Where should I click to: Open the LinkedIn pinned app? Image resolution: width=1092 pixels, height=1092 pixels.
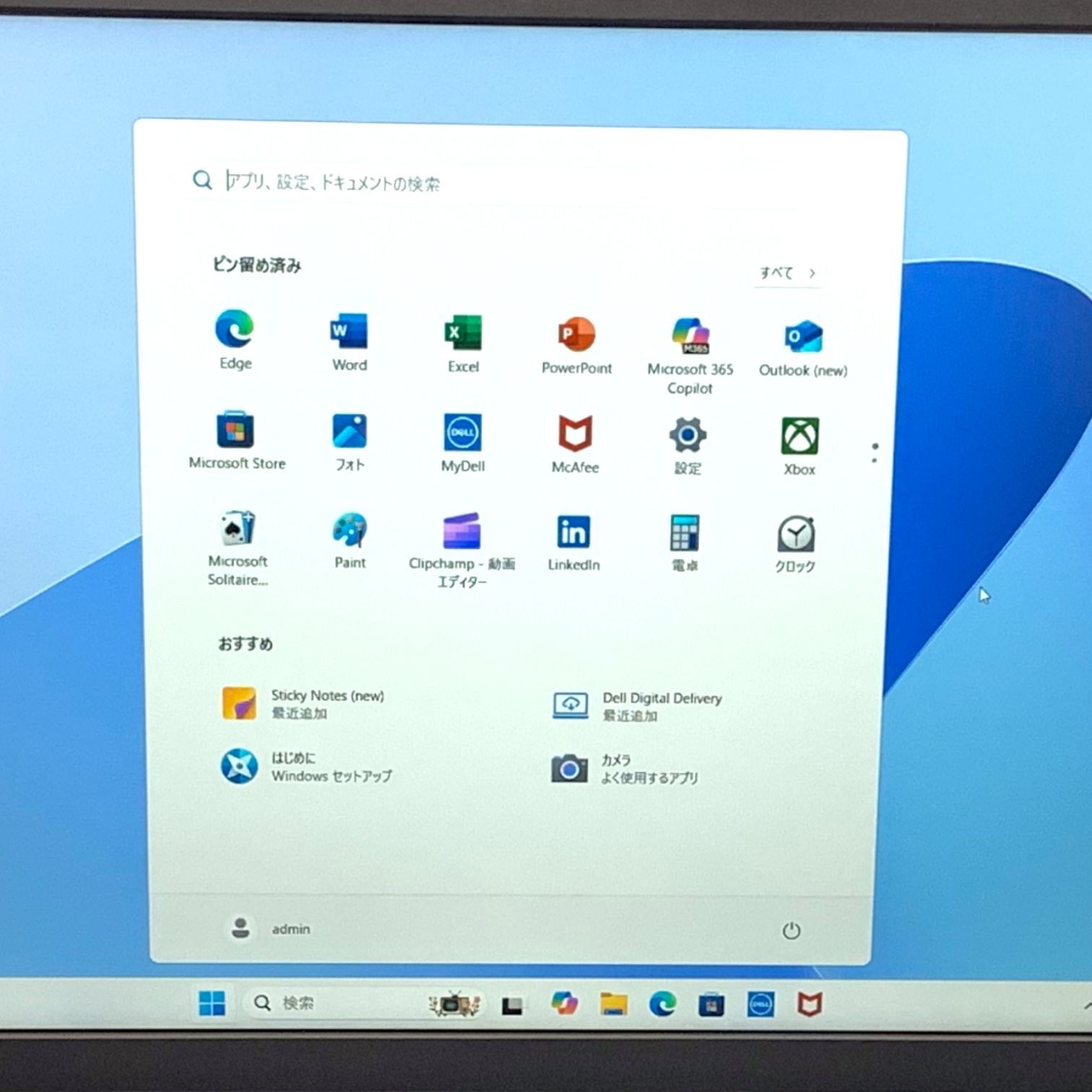tap(573, 542)
